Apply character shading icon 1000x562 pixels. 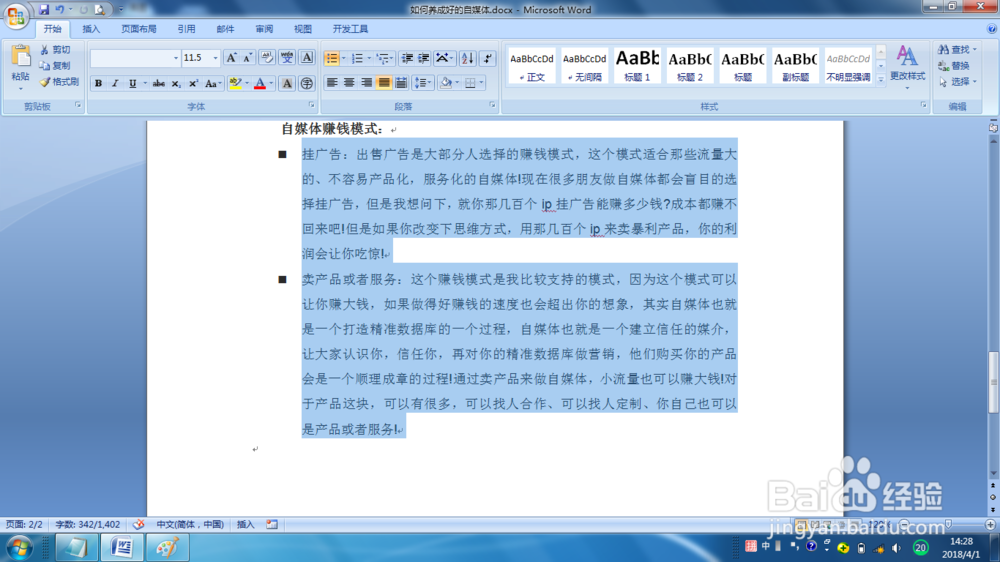(x=287, y=84)
